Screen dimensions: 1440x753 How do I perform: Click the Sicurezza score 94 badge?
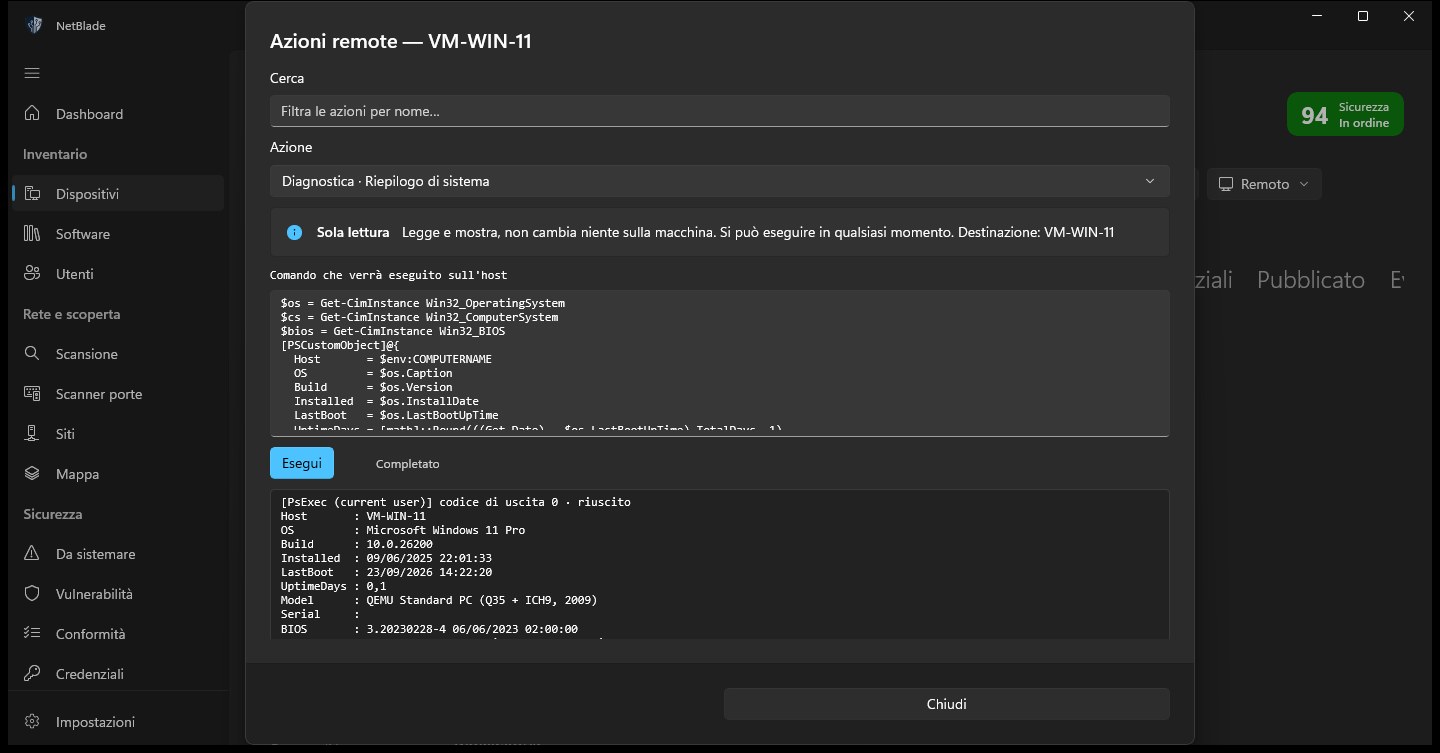tap(1345, 114)
